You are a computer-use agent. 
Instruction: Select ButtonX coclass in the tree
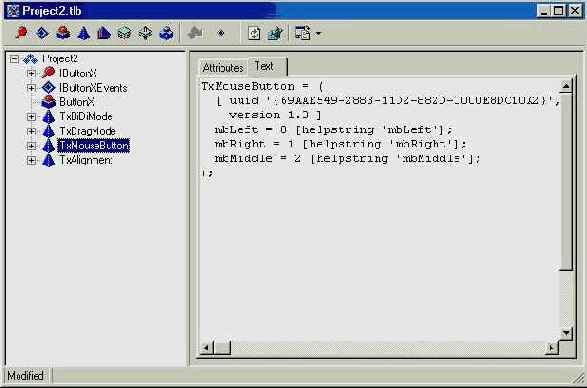click(77, 102)
